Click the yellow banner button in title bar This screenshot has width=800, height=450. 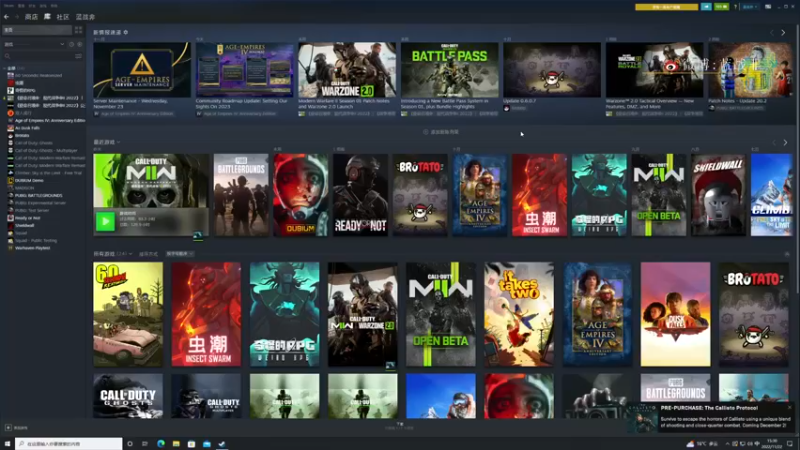pos(666,7)
